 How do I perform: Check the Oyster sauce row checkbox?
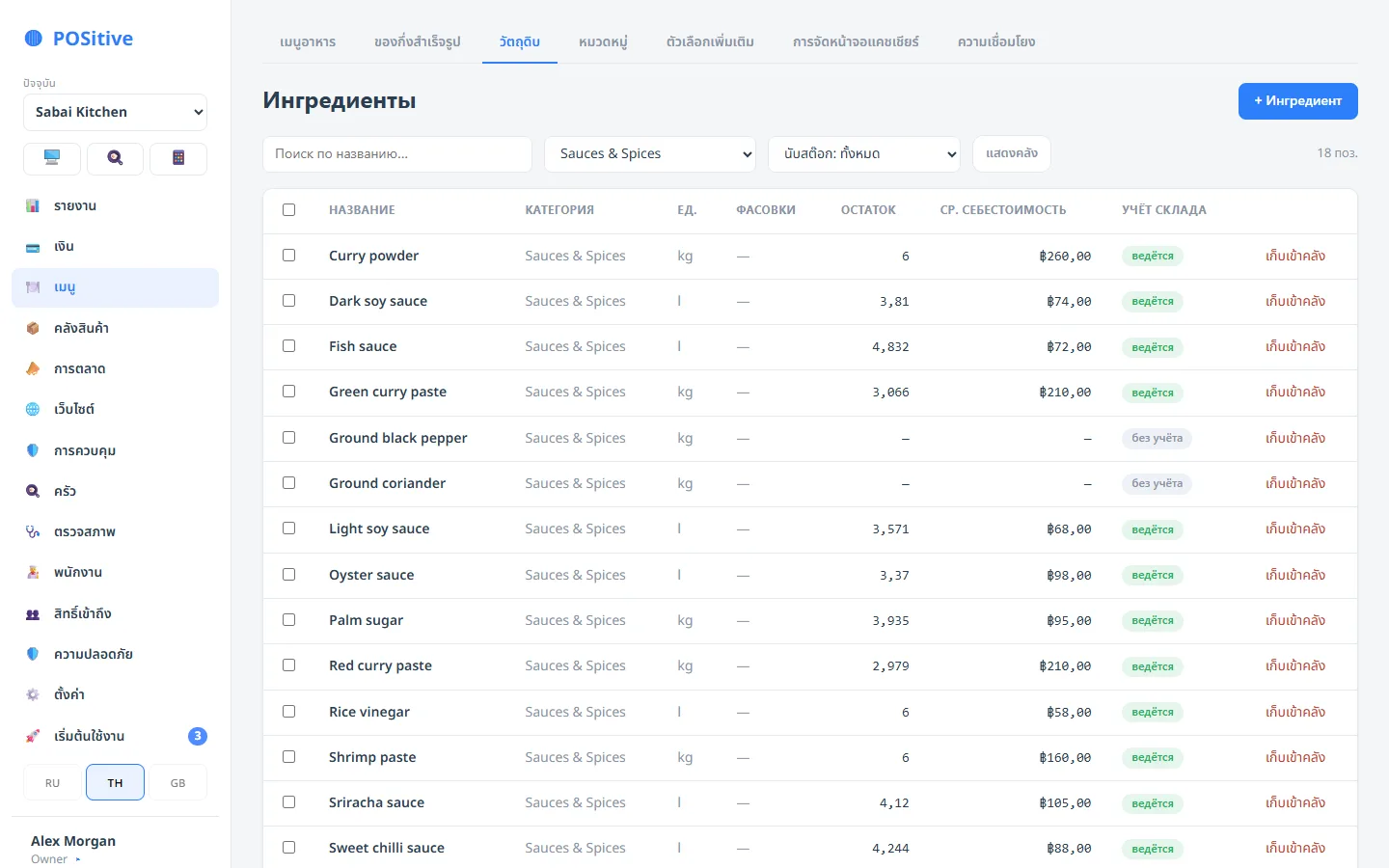[288, 575]
